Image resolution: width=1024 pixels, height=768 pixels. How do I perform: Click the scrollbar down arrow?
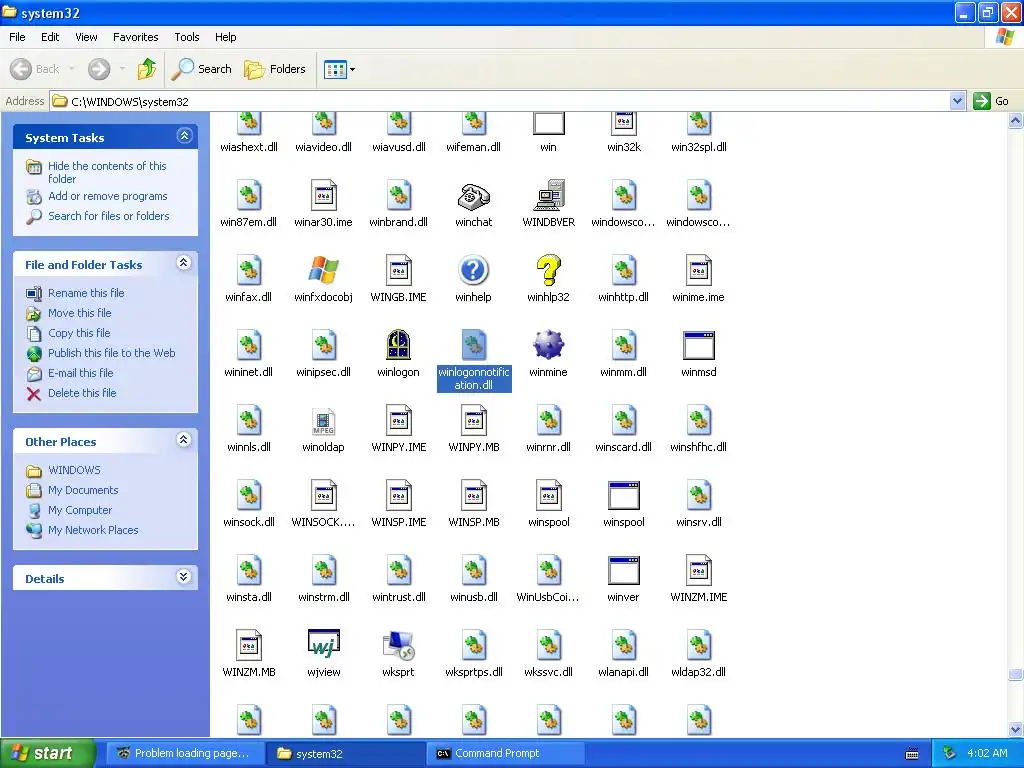pos(1016,729)
